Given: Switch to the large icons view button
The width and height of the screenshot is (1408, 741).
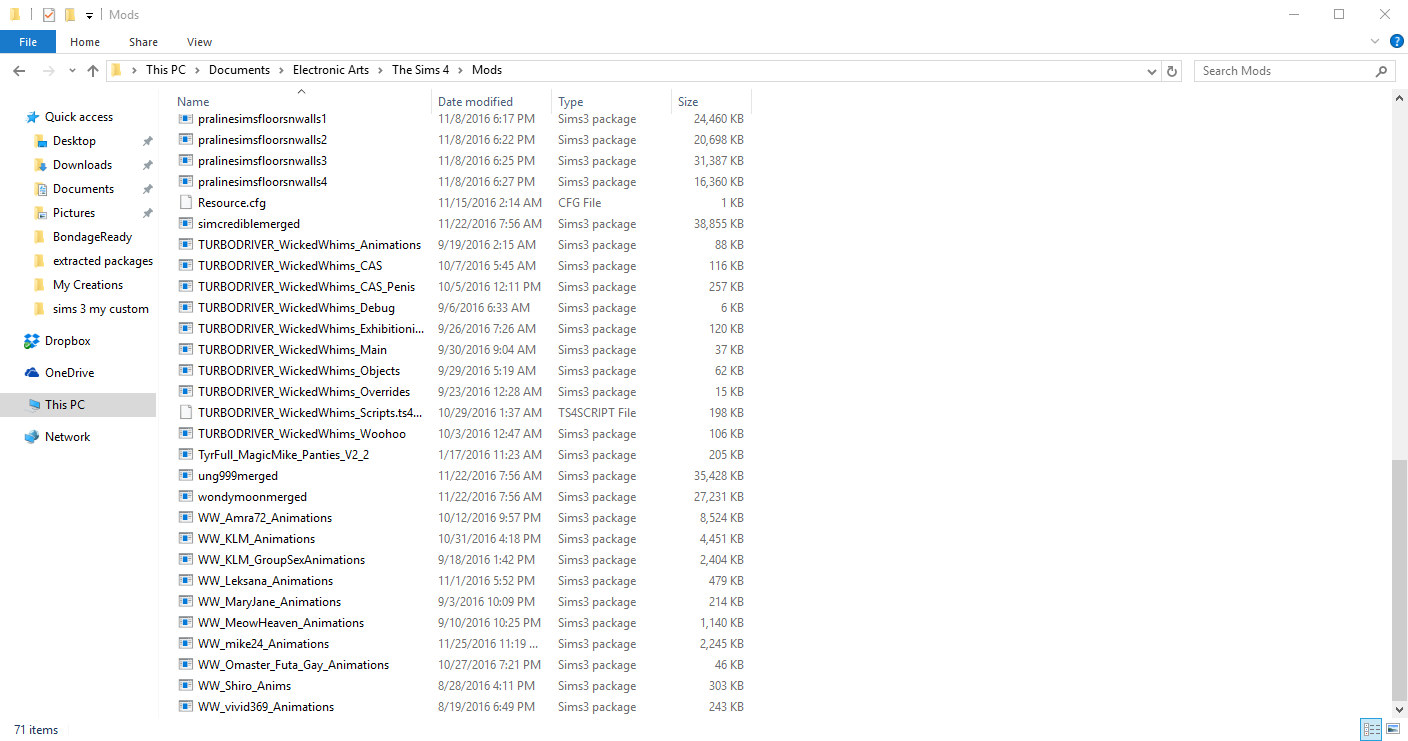Looking at the screenshot, I should click(1392, 730).
